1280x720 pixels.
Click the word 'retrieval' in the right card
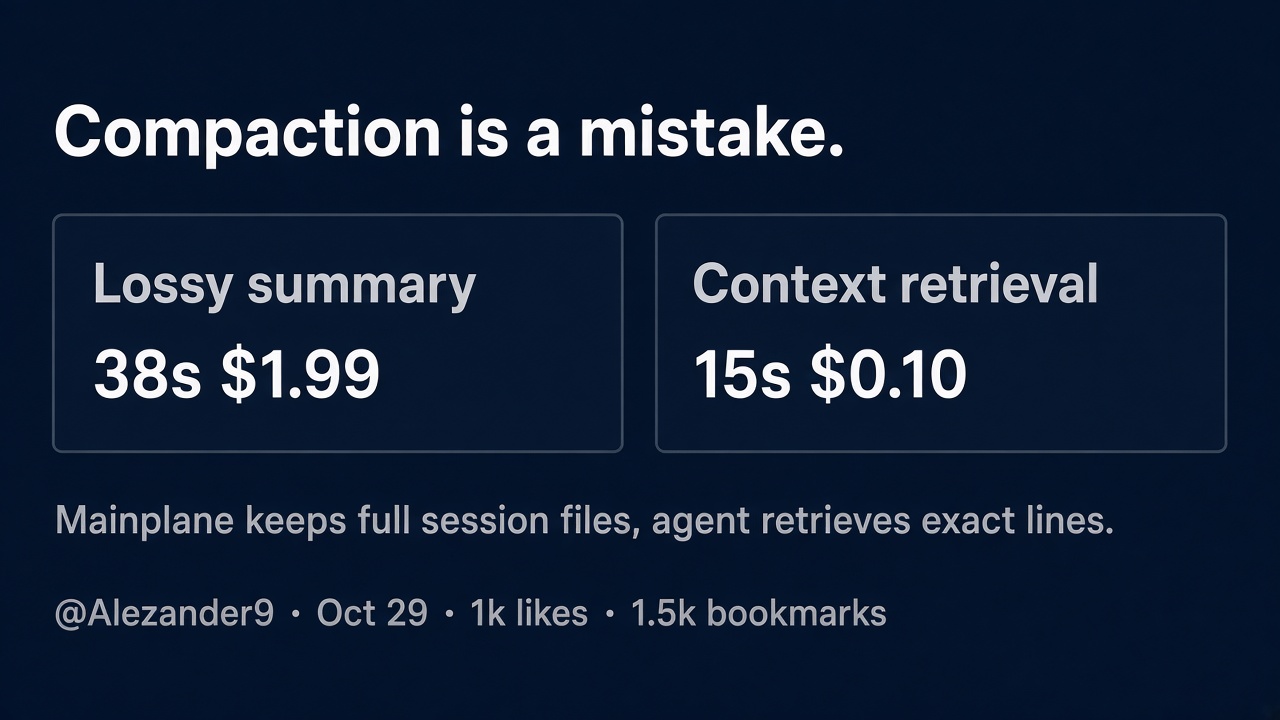998,283
